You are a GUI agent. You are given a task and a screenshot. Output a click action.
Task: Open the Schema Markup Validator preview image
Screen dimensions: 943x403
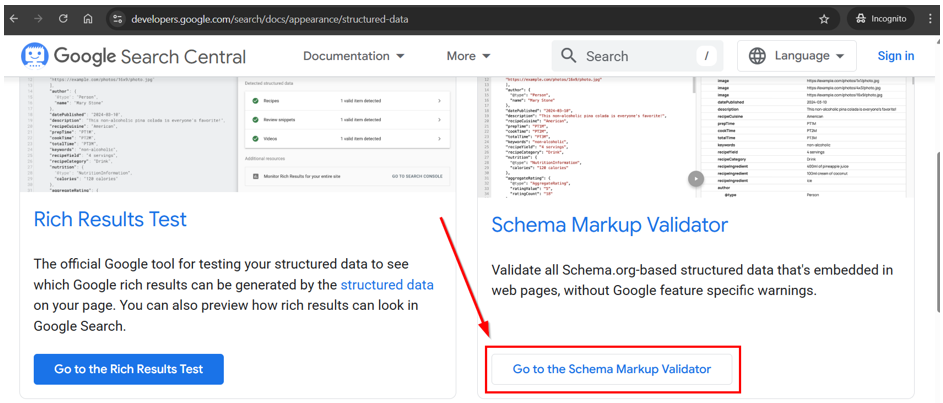[696, 137]
